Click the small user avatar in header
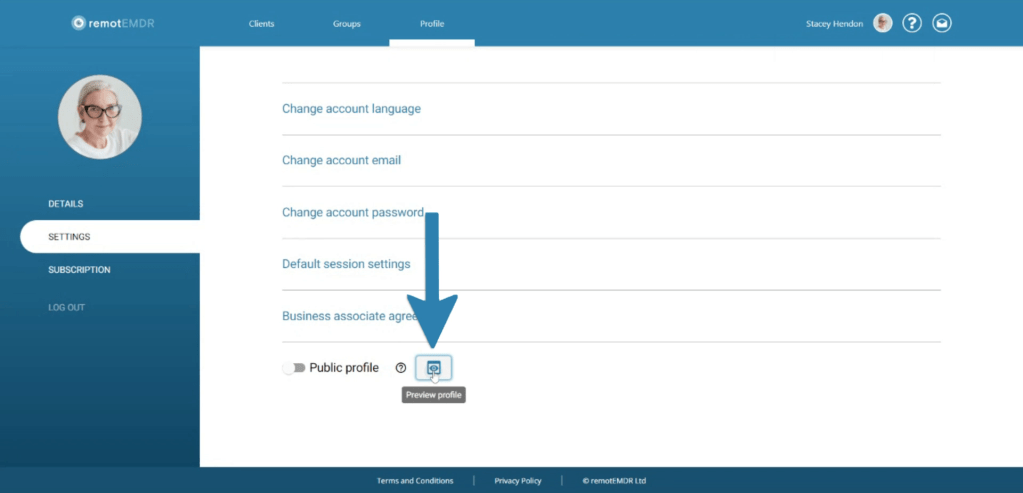1023x493 pixels. [x=882, y=23]
